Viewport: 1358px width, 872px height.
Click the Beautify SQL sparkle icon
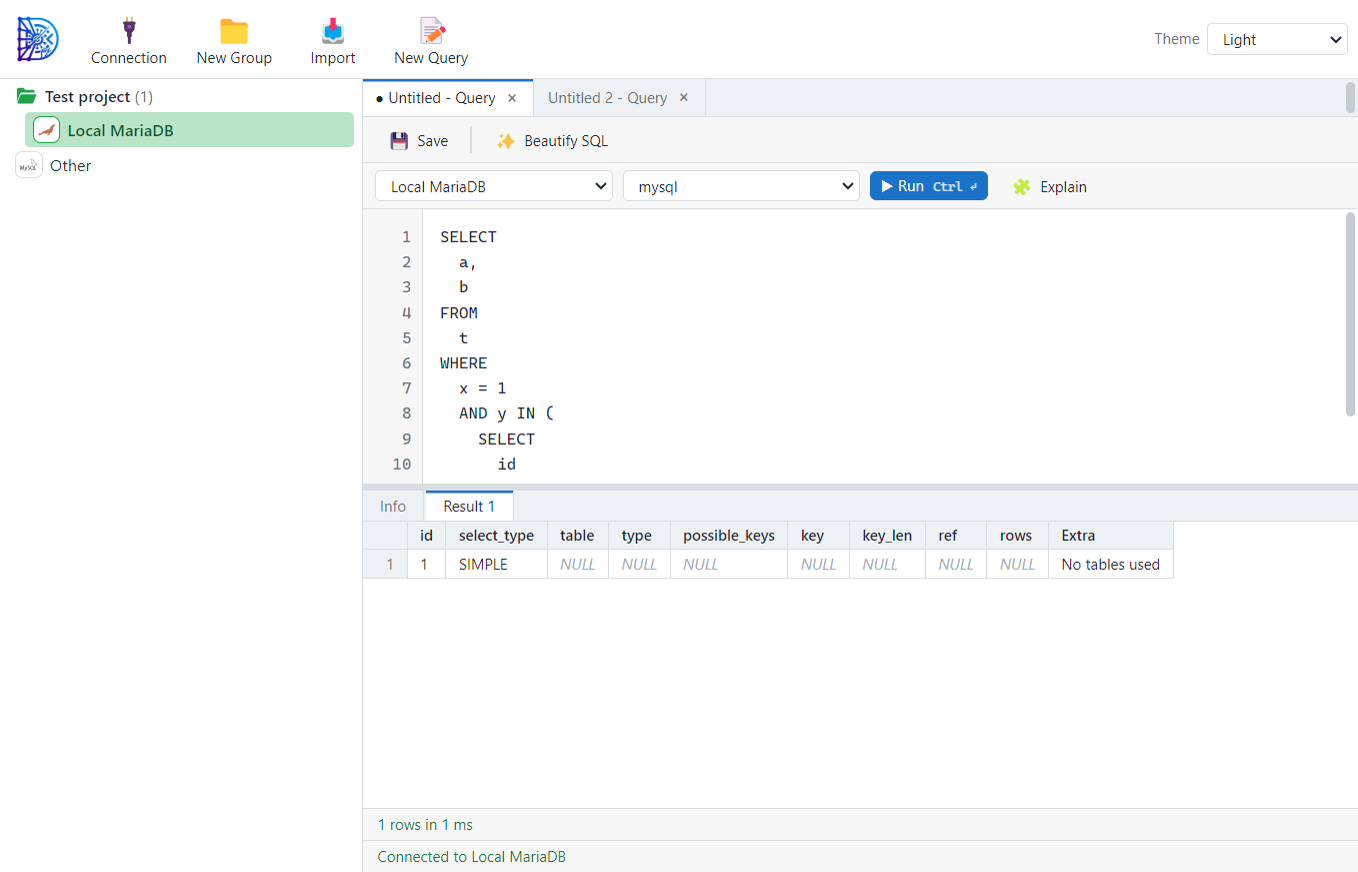click(x=506, y=141)
